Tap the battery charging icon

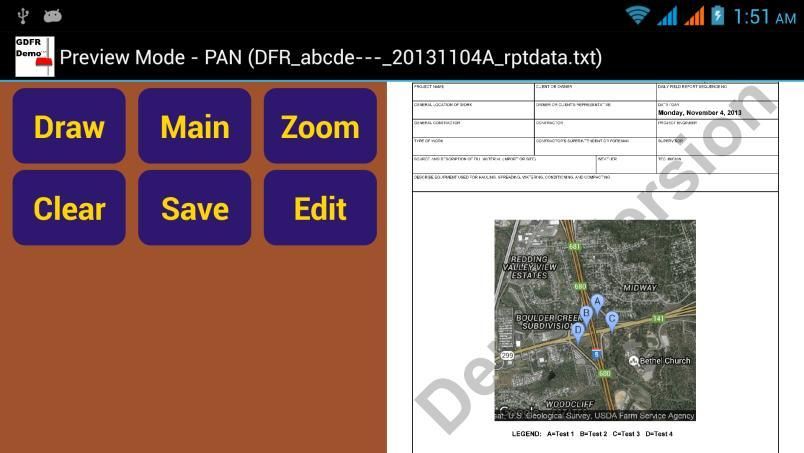[717, 16]
